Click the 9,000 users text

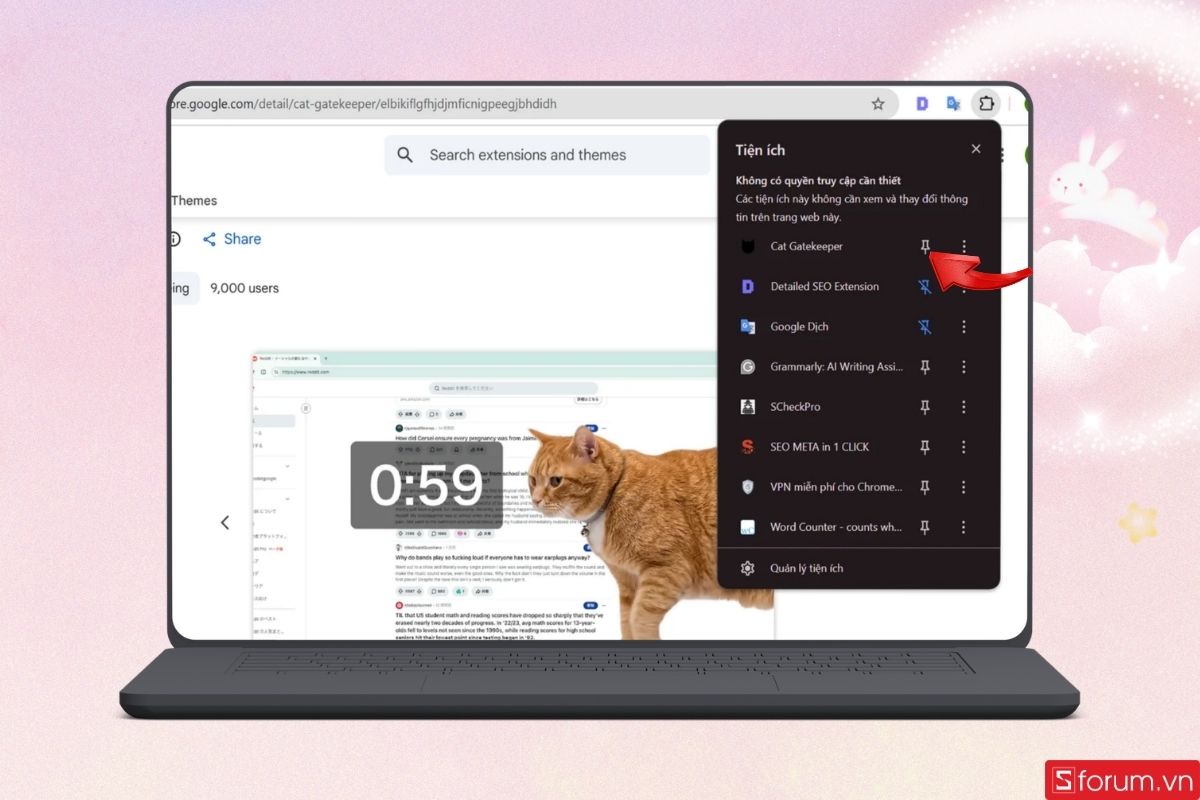coord(244,288)
